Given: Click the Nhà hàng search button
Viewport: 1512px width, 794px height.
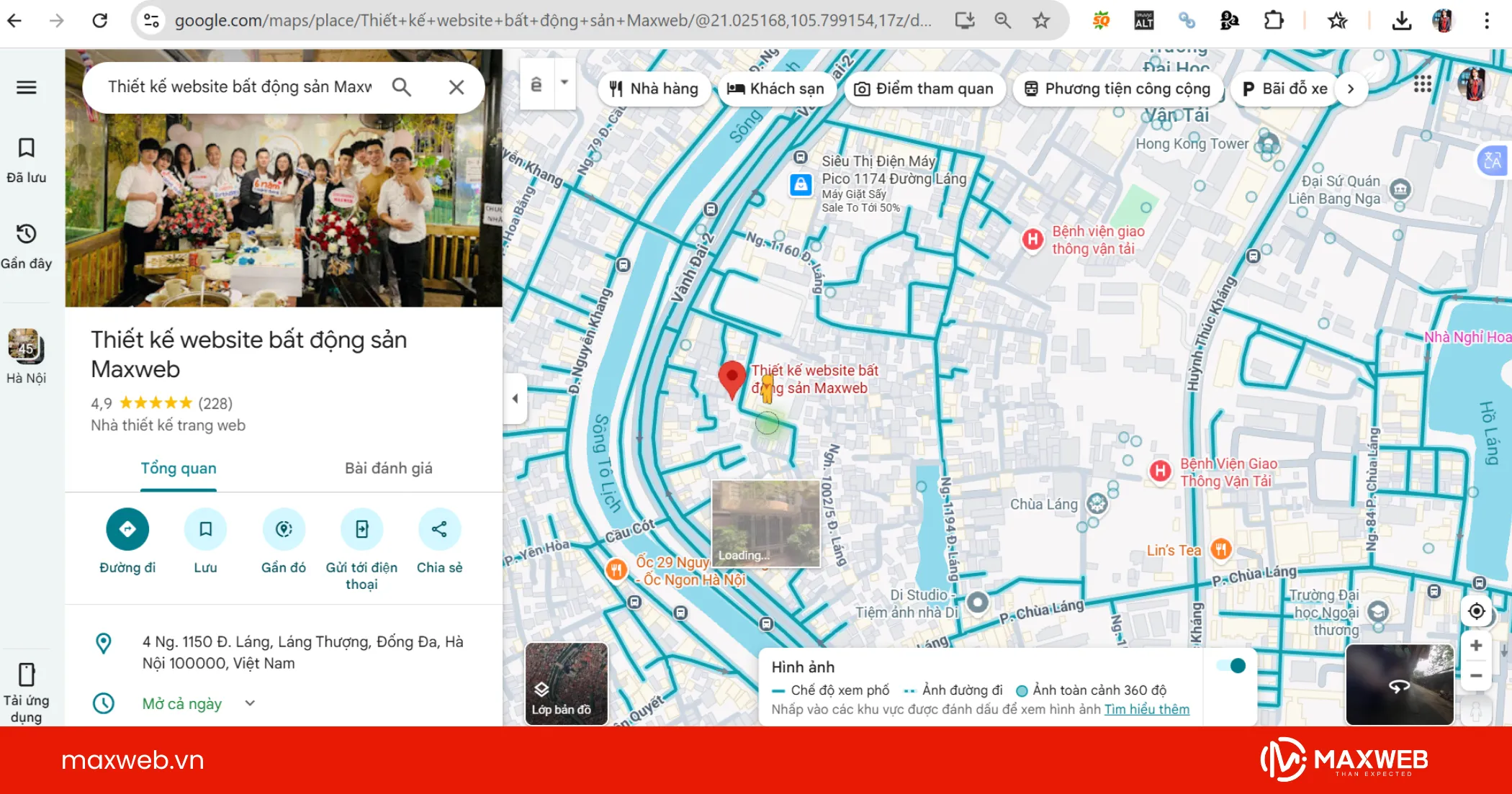Looking at the screenshot, I should tap(653, 89).
